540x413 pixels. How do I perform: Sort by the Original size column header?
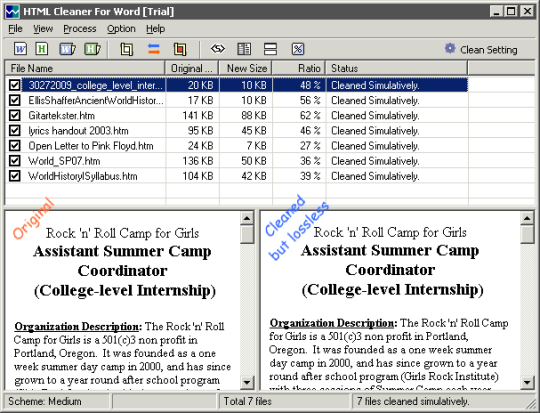[192, 68]
